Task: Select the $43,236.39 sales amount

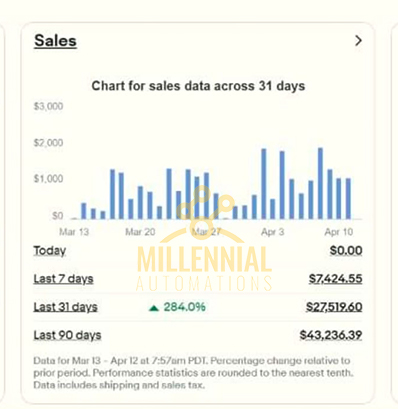Action: pos(331,335)
